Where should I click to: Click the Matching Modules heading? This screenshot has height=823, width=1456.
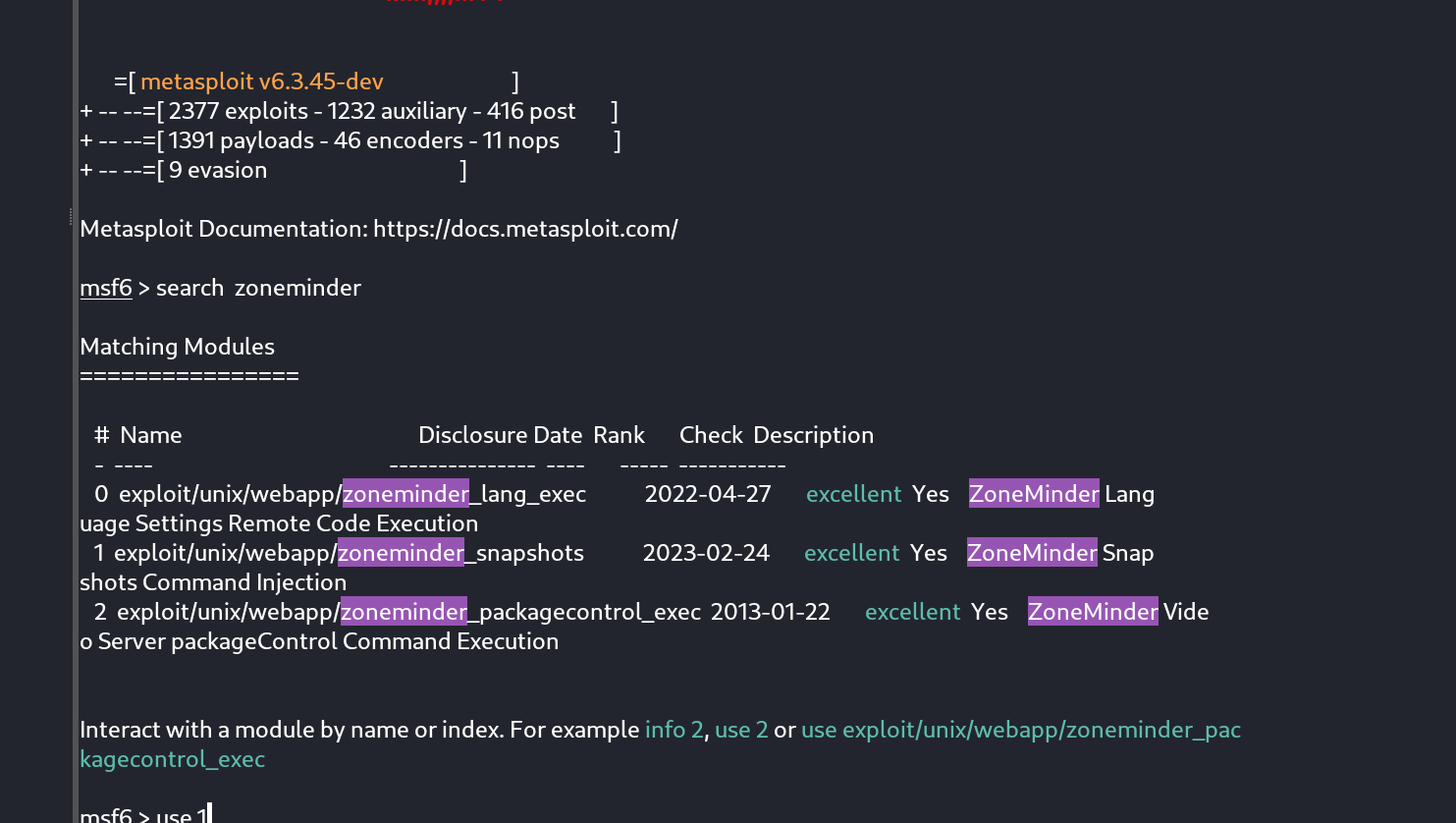pos(177,347)
